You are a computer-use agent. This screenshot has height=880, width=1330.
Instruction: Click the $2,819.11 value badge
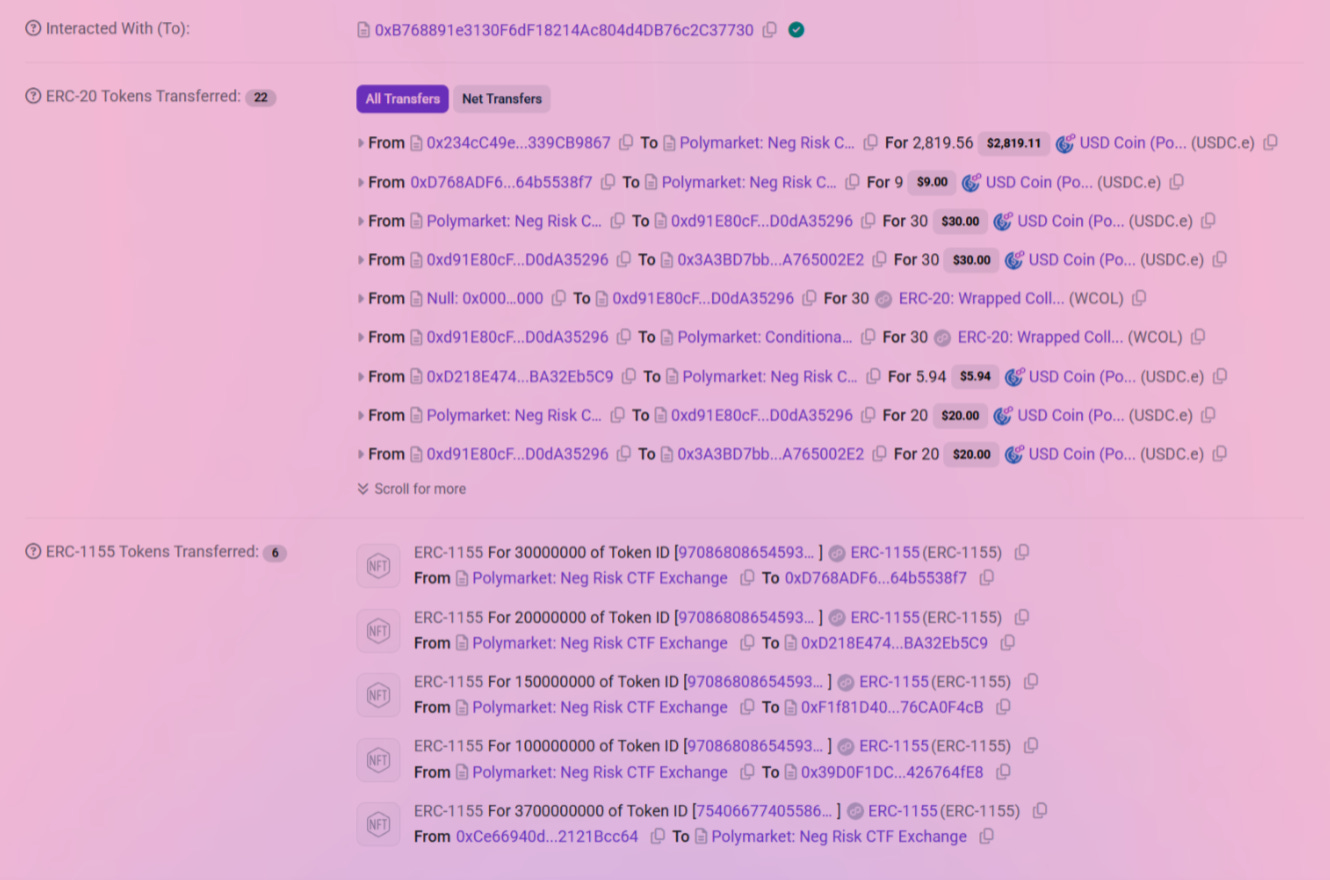tap(1014, 143)
